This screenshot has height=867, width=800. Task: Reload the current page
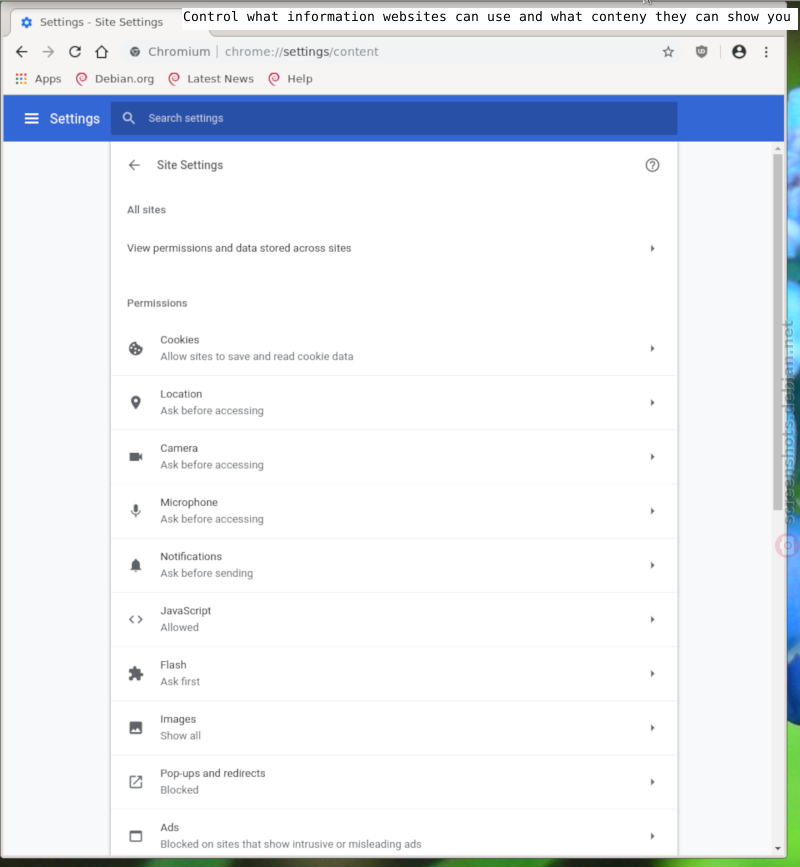pyautogui.click(x=75, y=52)
